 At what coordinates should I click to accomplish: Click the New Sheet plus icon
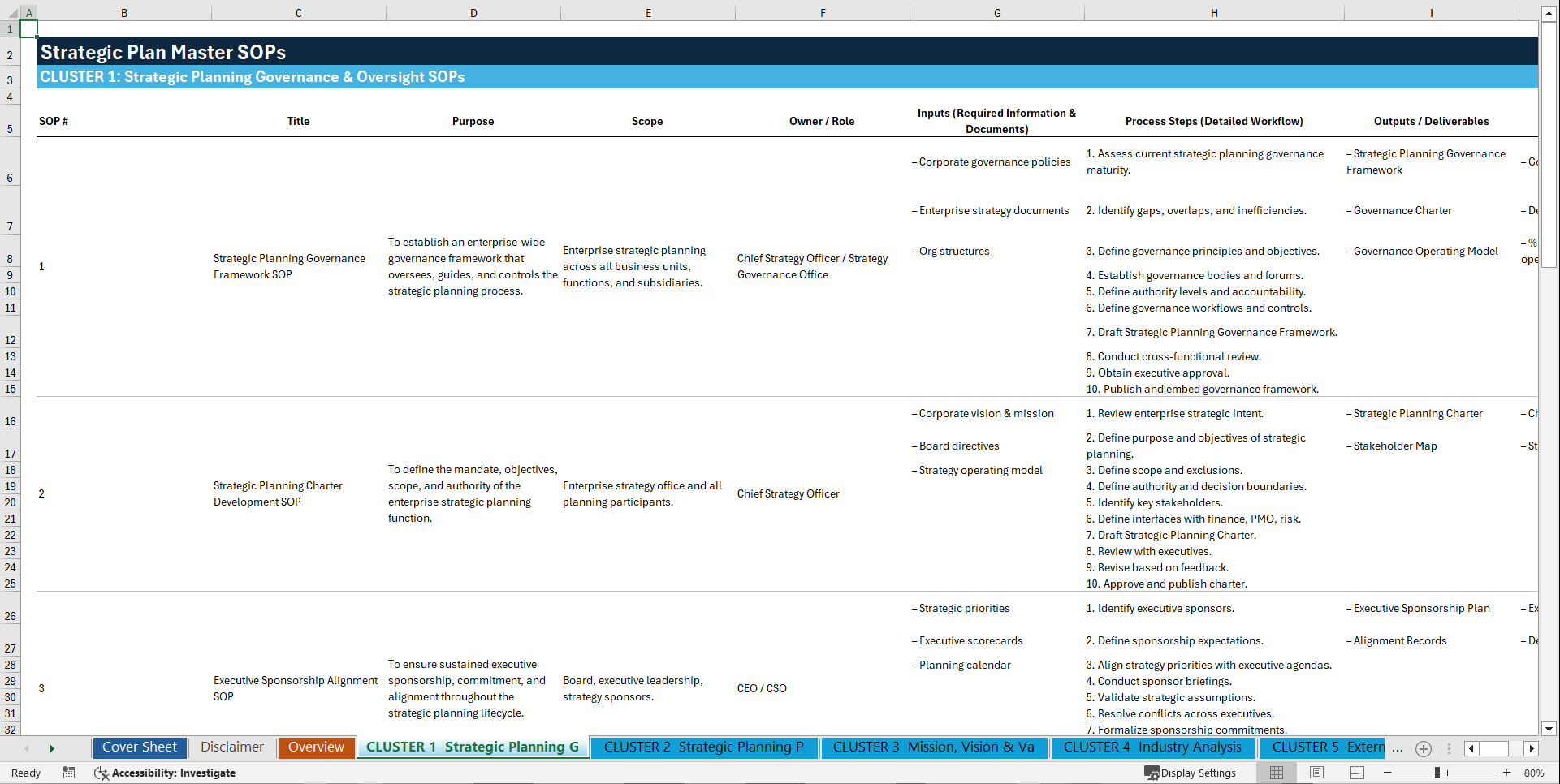pos(1423,749)
